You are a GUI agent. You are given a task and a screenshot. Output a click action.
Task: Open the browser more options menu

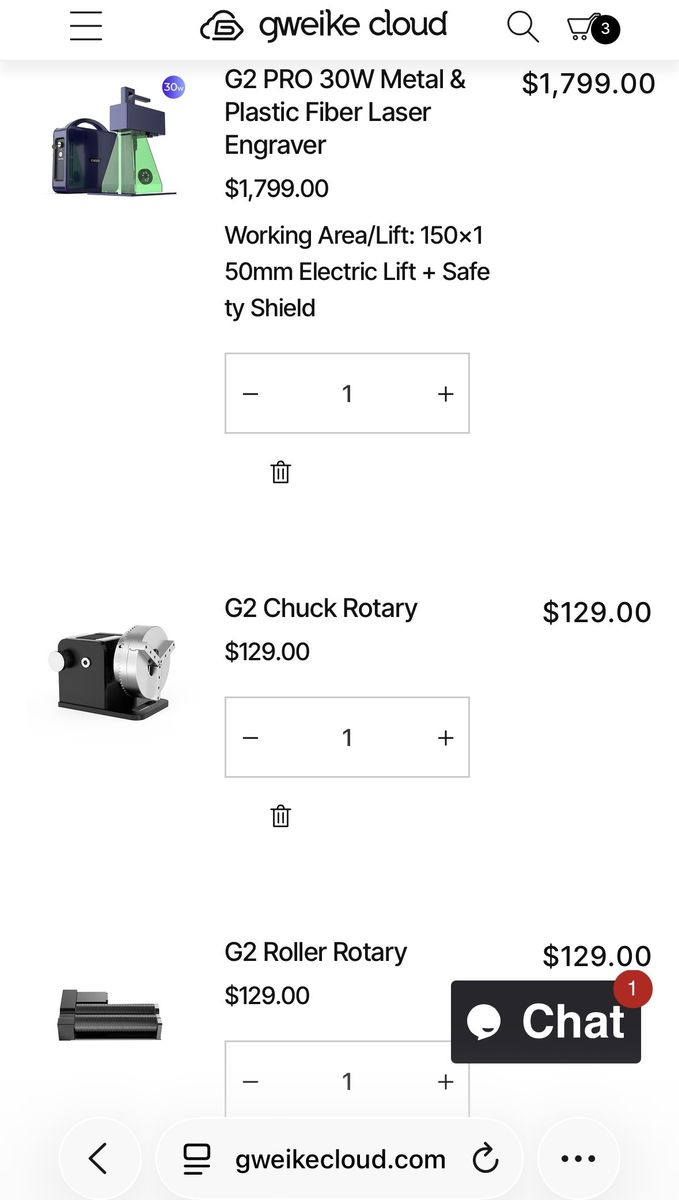click(x=578, y=1159)
